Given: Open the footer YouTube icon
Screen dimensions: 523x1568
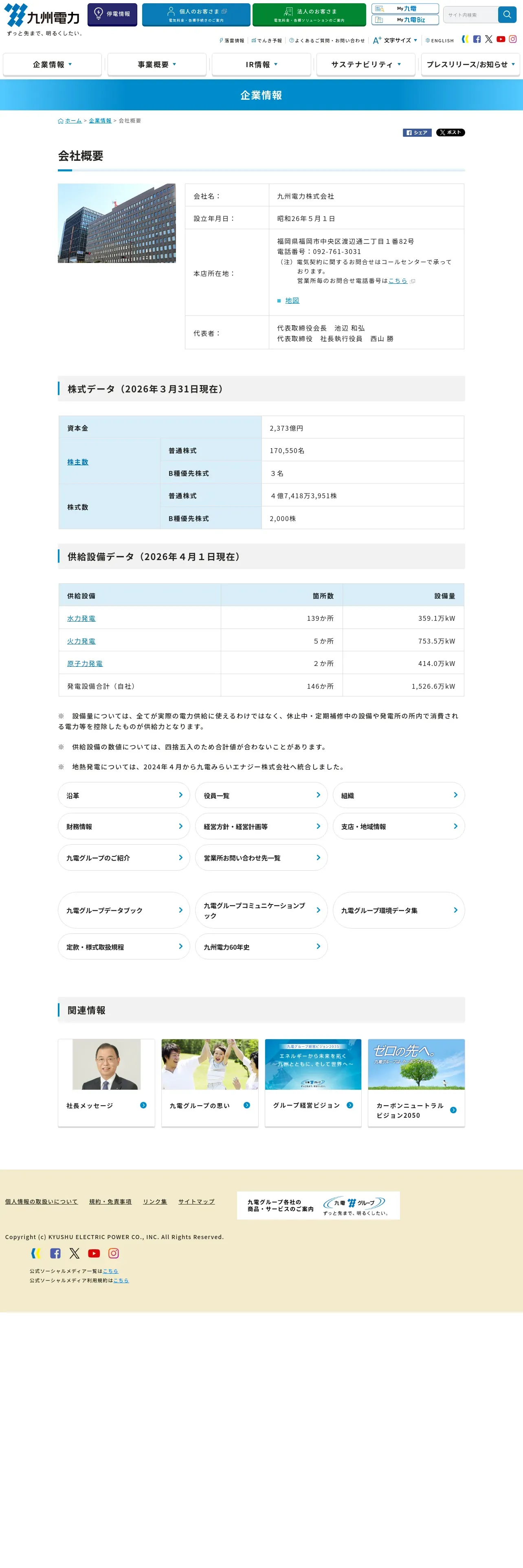Looking at the screenshot, I should coord(94,1253).
